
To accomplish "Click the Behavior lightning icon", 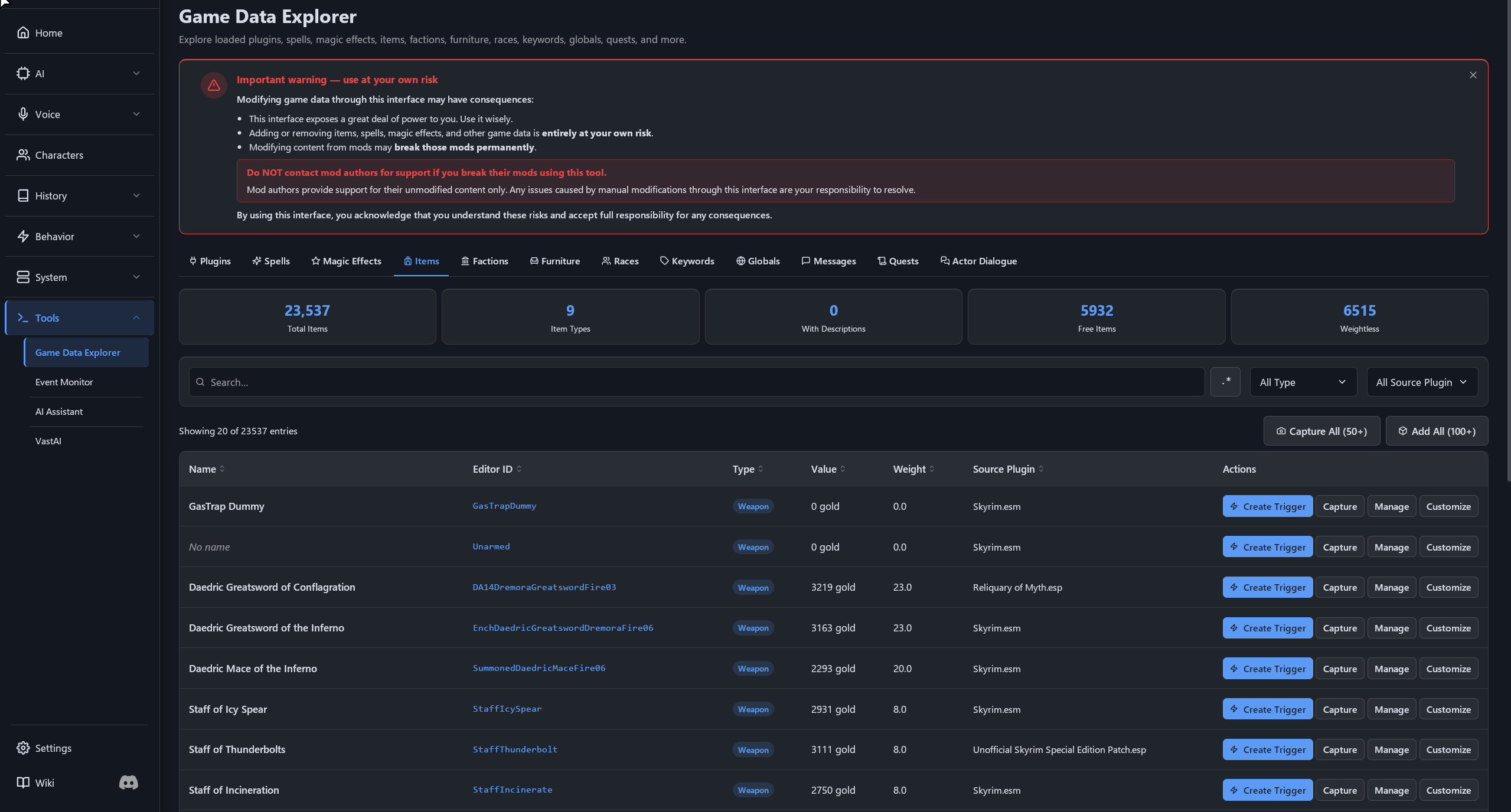I will 23,236.
